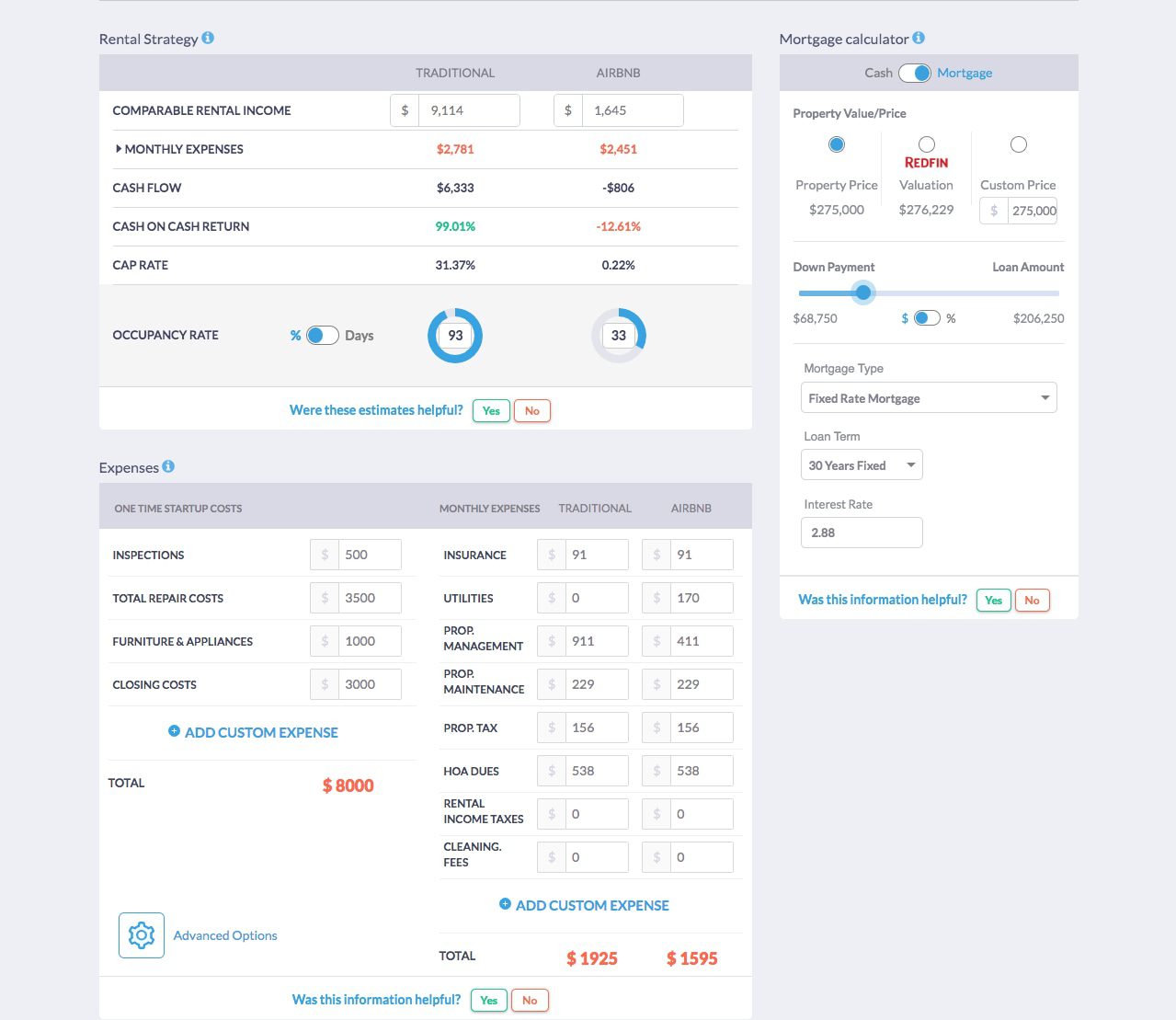Click the Interest Rate input field
Image resolution: width=1176 pixels, height=1020 pixels.
pos(861,532)
